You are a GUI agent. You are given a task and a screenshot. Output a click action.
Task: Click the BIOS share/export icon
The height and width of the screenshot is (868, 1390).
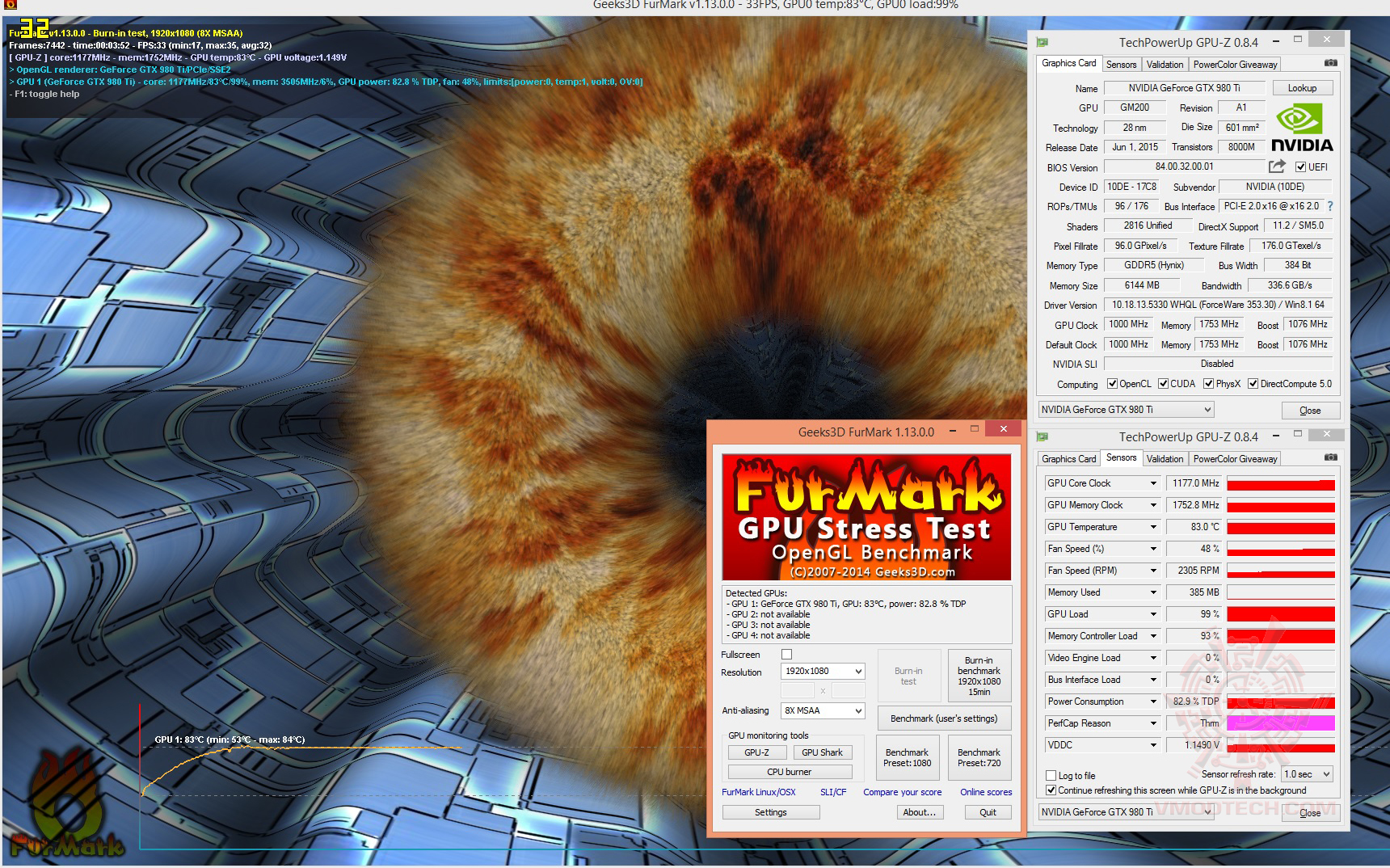1277,166
